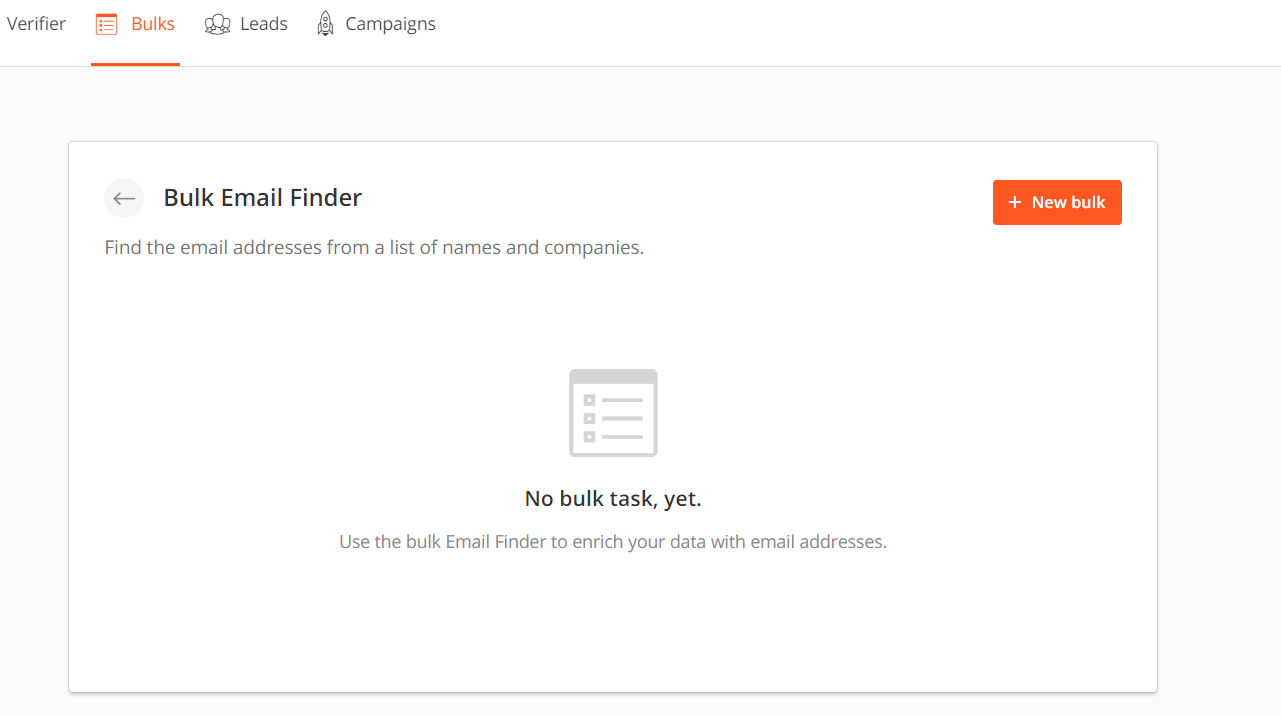This screenshot has width=1281, height=716.
Task: Switch to the Leads tab
Action: tap(264, 24)
